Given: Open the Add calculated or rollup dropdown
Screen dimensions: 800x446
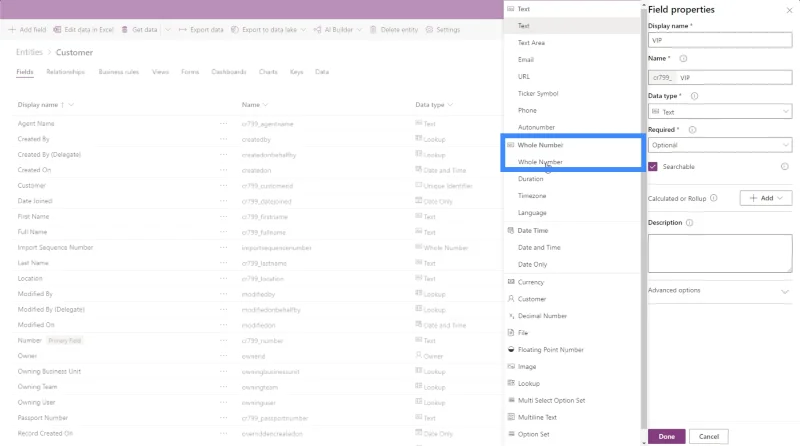Looking at the screenshot, I should coord(766,198).
